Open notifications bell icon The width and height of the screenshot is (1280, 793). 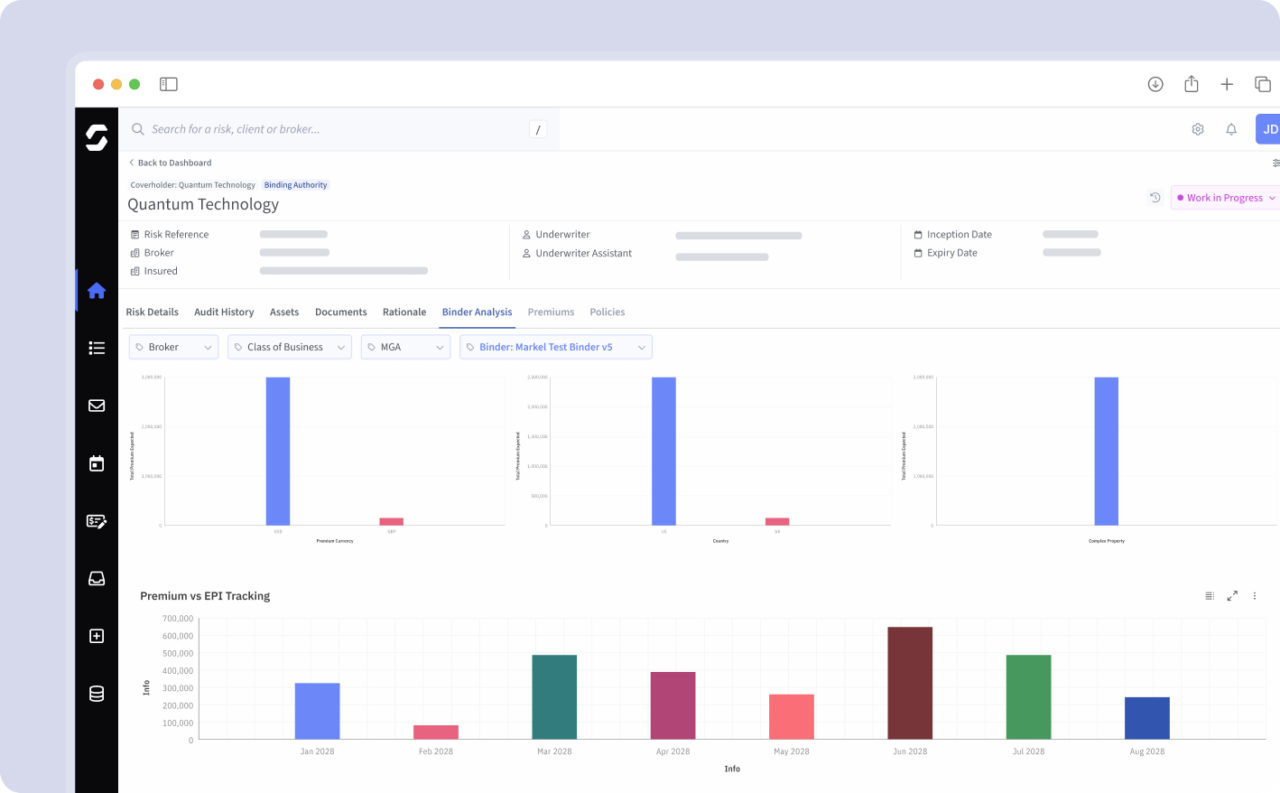point(1232,129)
